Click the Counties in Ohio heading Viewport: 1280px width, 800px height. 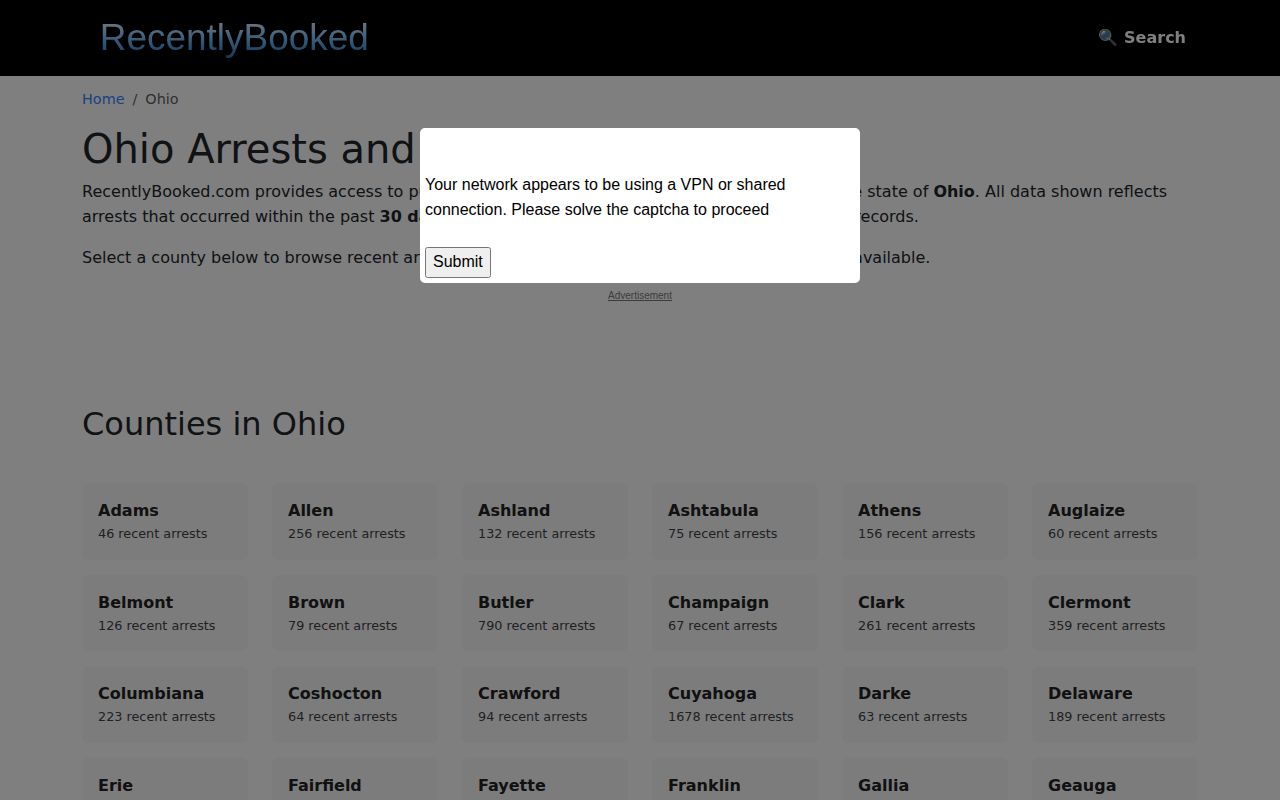[214, 424]
